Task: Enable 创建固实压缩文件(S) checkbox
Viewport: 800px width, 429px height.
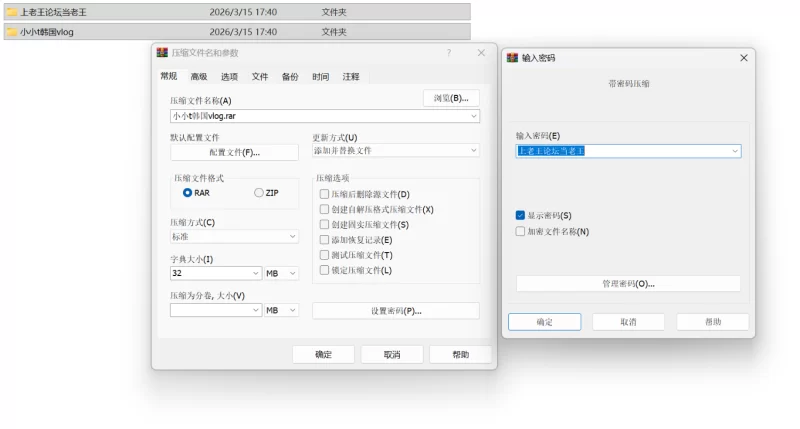Action: [324, 224]
